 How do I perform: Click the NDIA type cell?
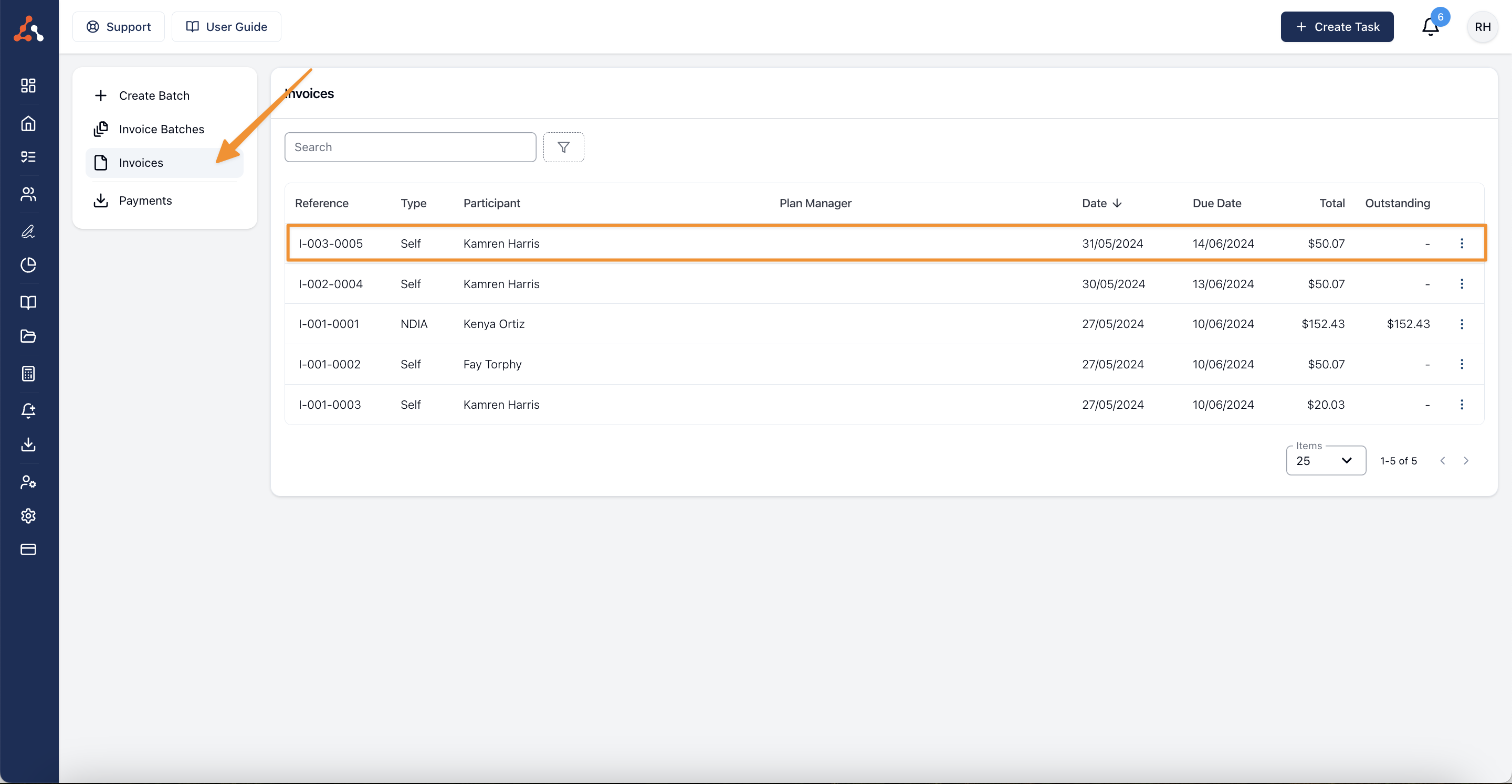[x=414, y=324]
